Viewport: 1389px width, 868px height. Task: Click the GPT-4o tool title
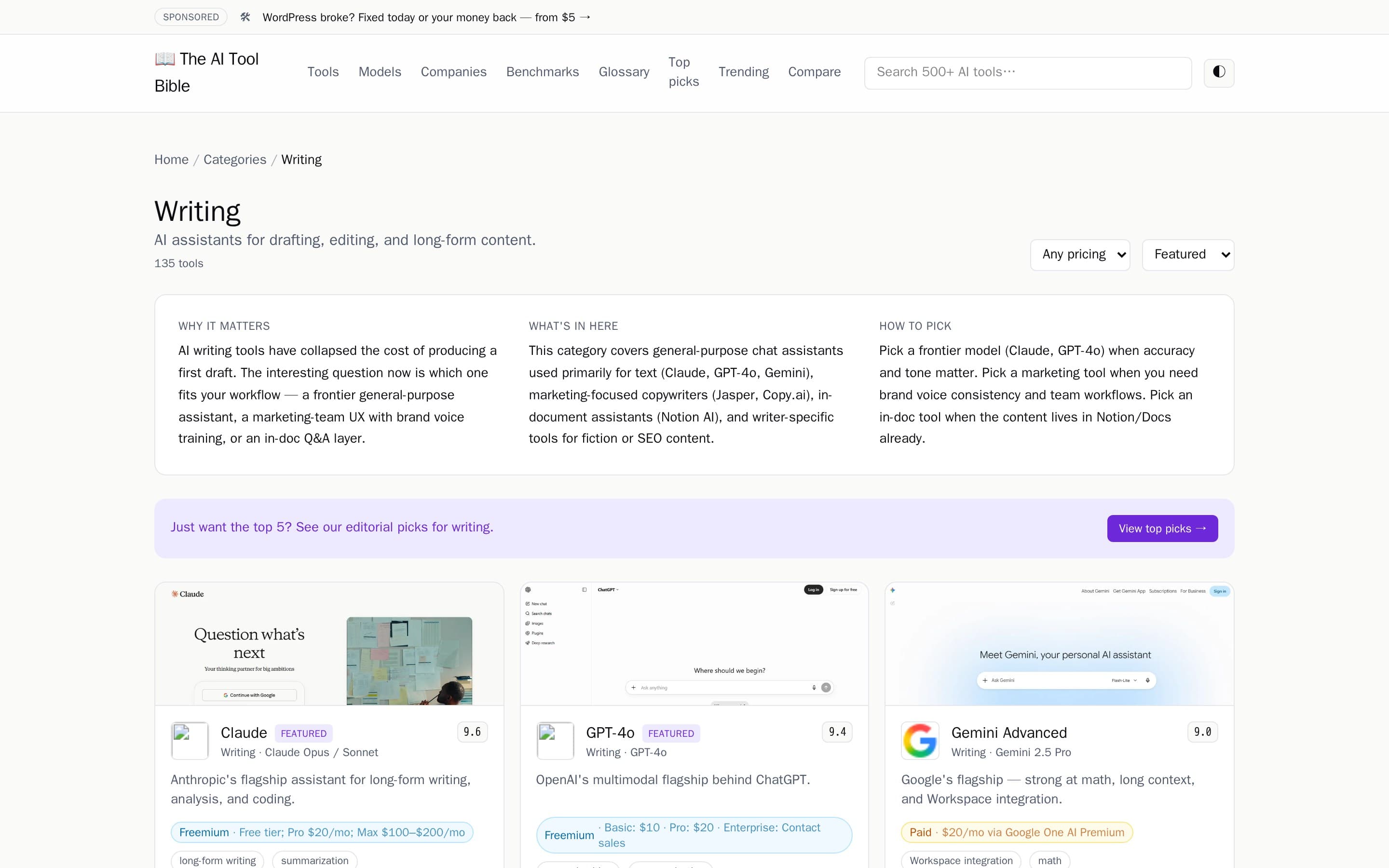click(610, 732)
